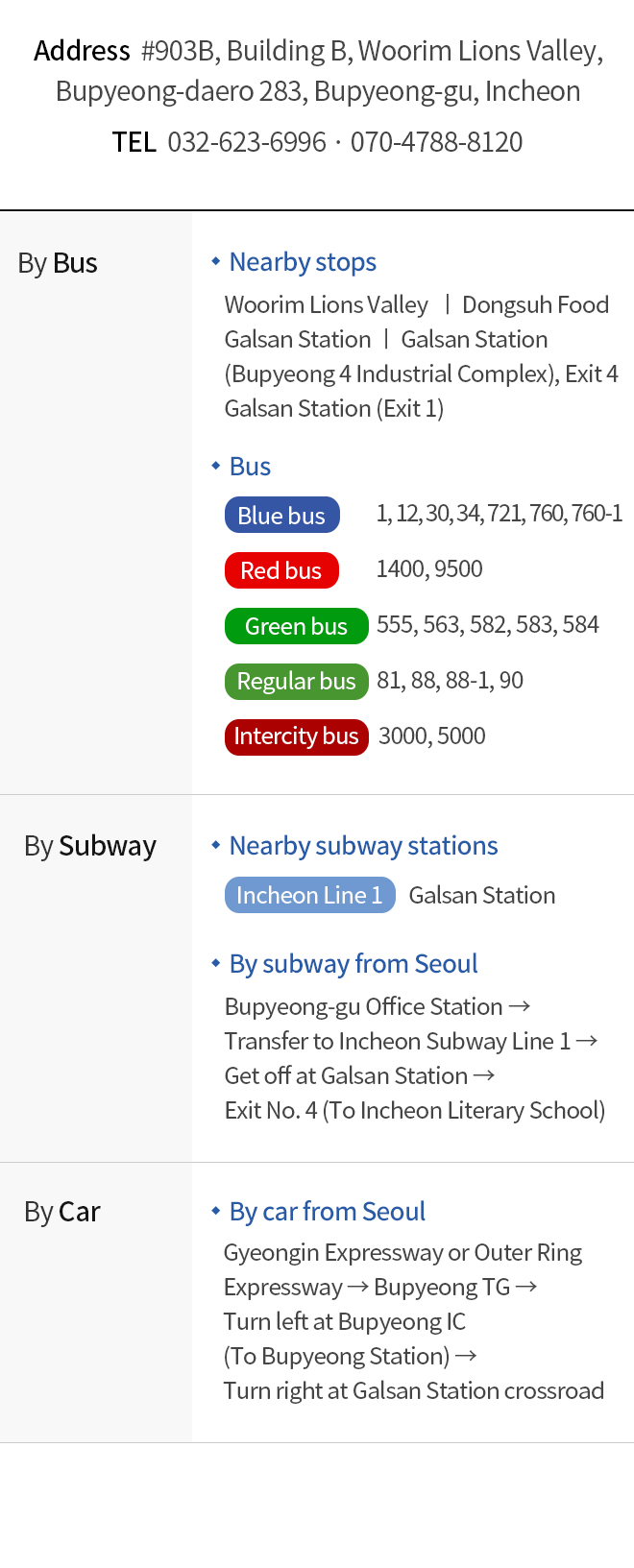
Task: Select the Regular bus label
Action: (x=297, y=682)
